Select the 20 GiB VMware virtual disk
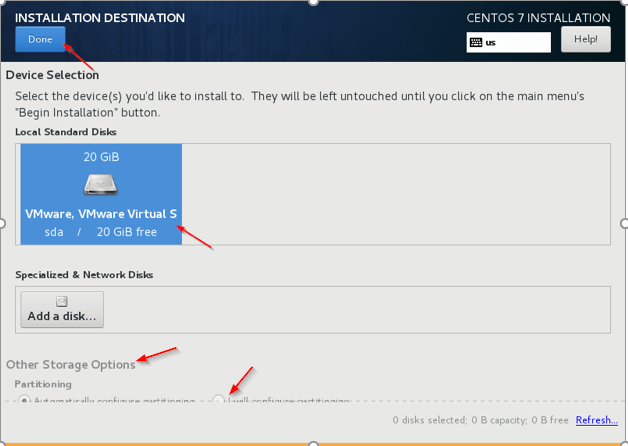The width and height of the screenshot is (628, 446). click(101, 194)
